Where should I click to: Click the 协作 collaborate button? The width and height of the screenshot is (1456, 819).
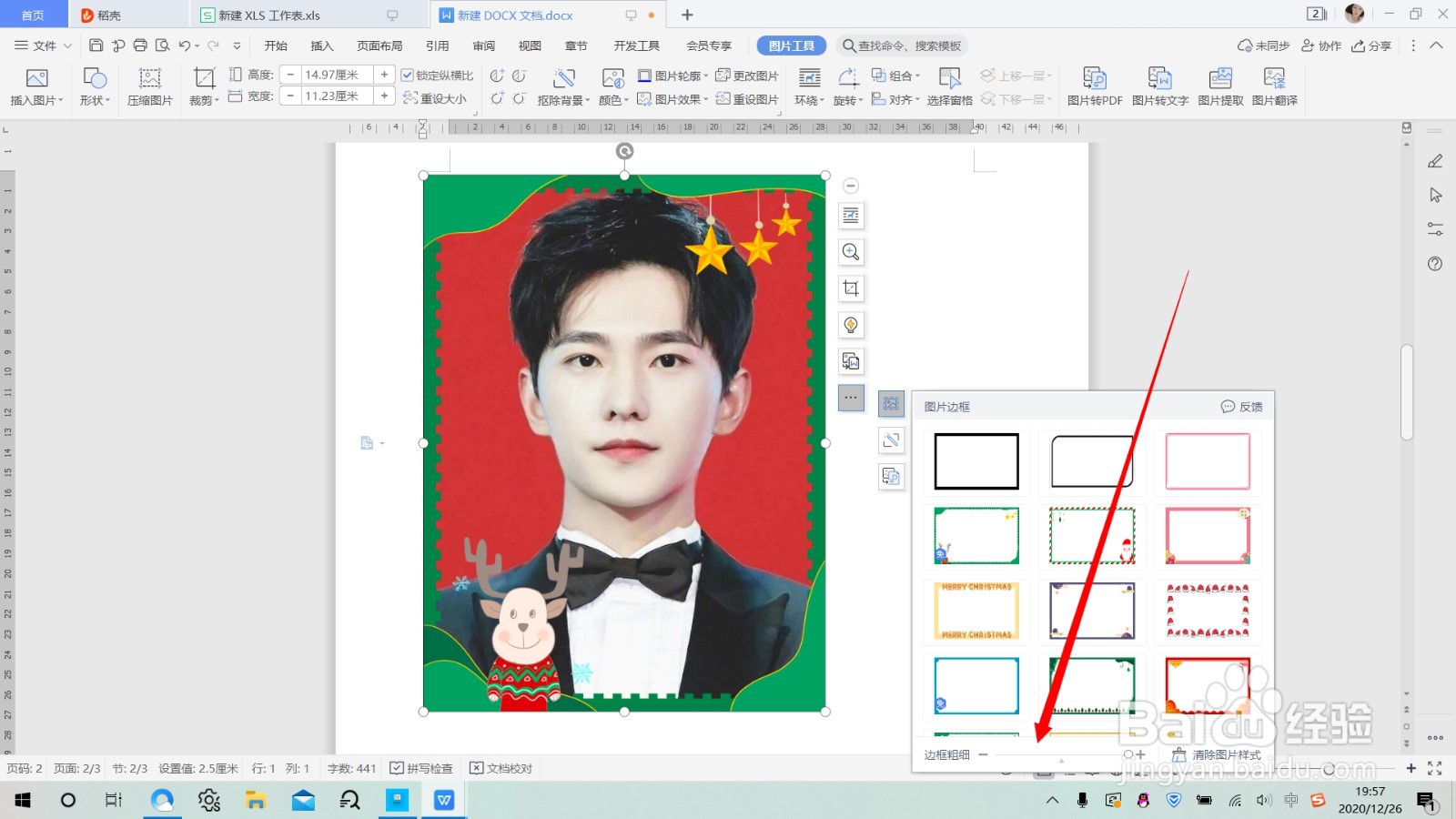tap(1321, 45)
